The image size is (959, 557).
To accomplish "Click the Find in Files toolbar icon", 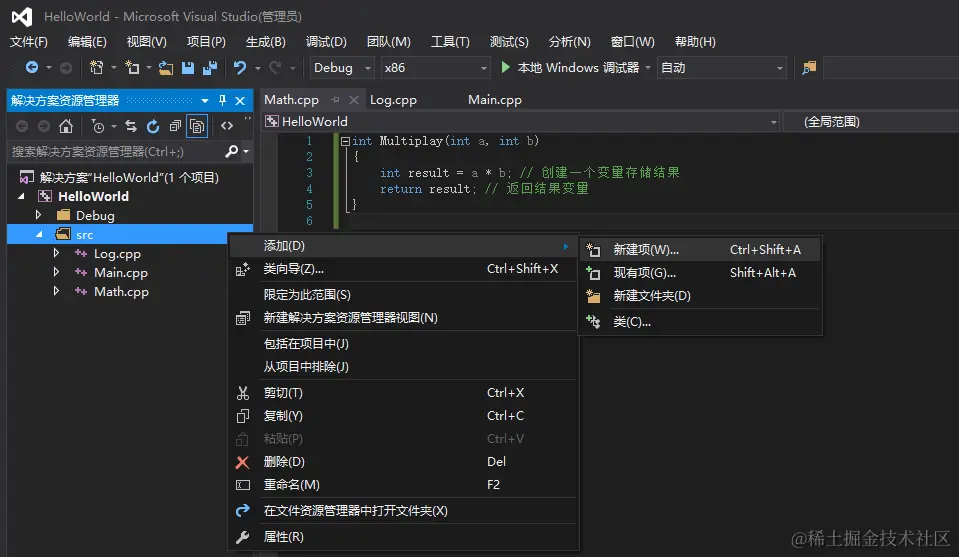I will pos(809,67).
